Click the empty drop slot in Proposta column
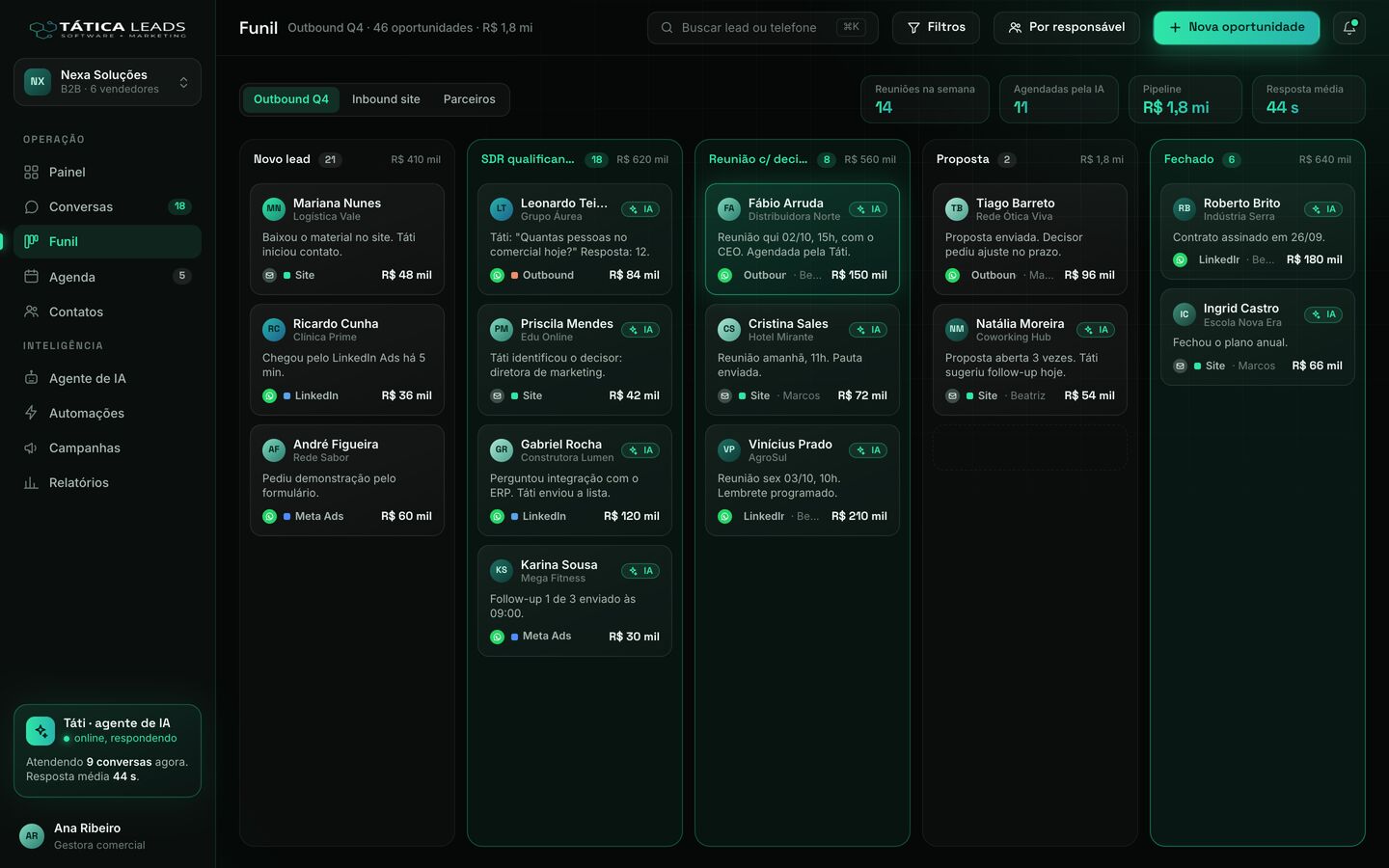 1030,448
